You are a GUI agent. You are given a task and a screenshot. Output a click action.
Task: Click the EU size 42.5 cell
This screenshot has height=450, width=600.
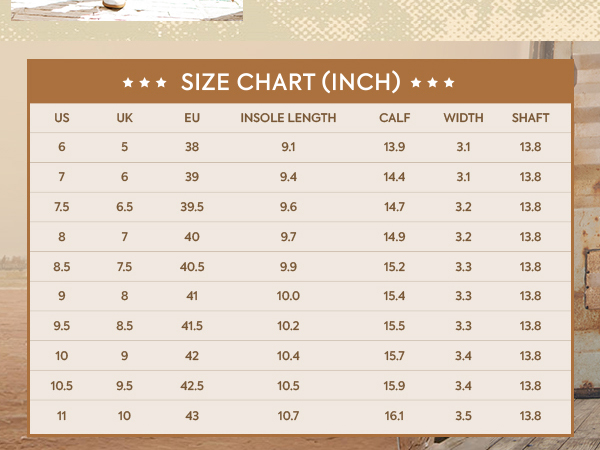pyautogui.click(x=193, y=386)
